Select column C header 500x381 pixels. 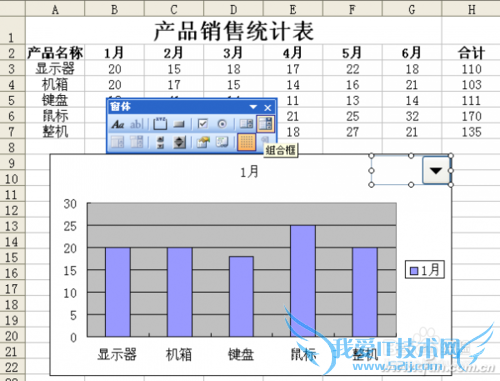click(x=174, y=9)
